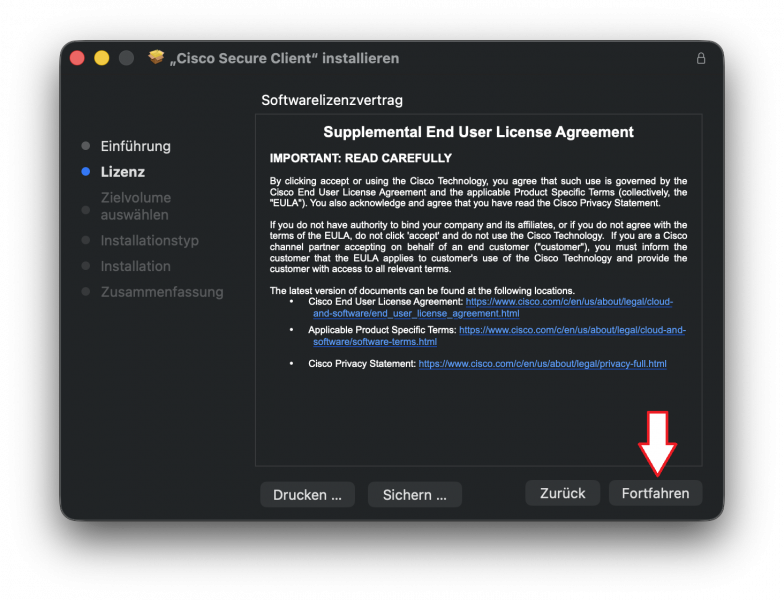This screenshot has height=600, width=784.
Task: Click the lock icon in the title bar
Action: click(x=700, y=58)
